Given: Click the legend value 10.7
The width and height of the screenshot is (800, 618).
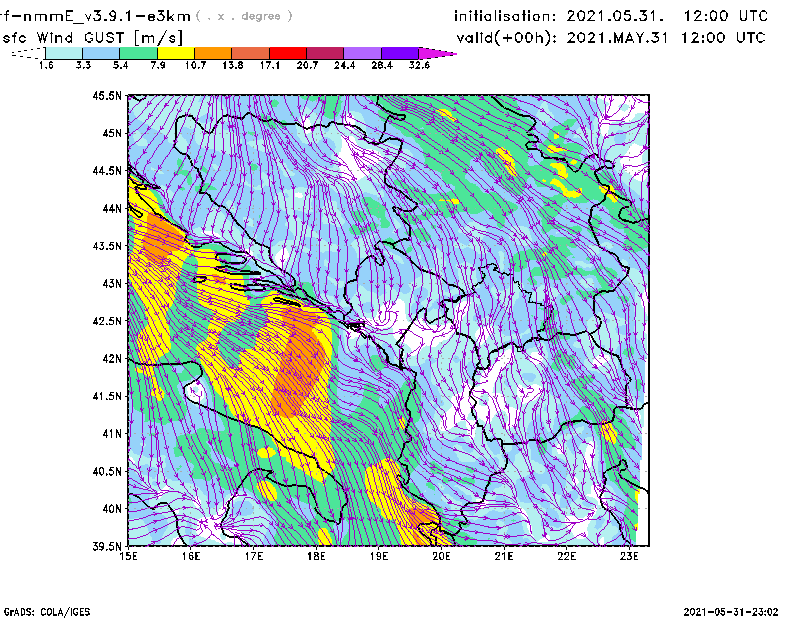Looking at the screenshot, I should [195, 65].
